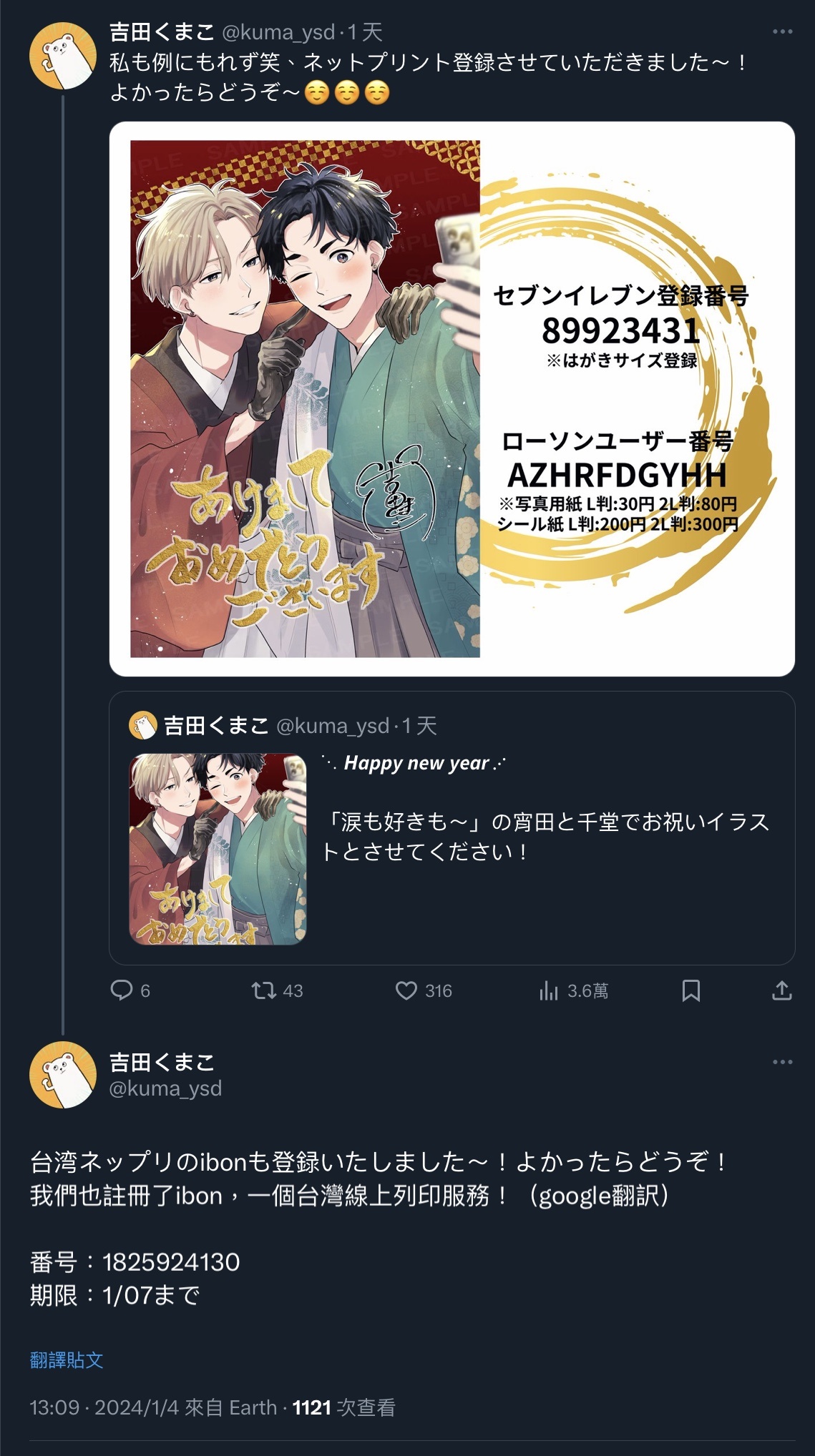Open the 1121 次查看 view count
The width and height of the screenshot is (815, 1456).
click(x=344, y=1407)
